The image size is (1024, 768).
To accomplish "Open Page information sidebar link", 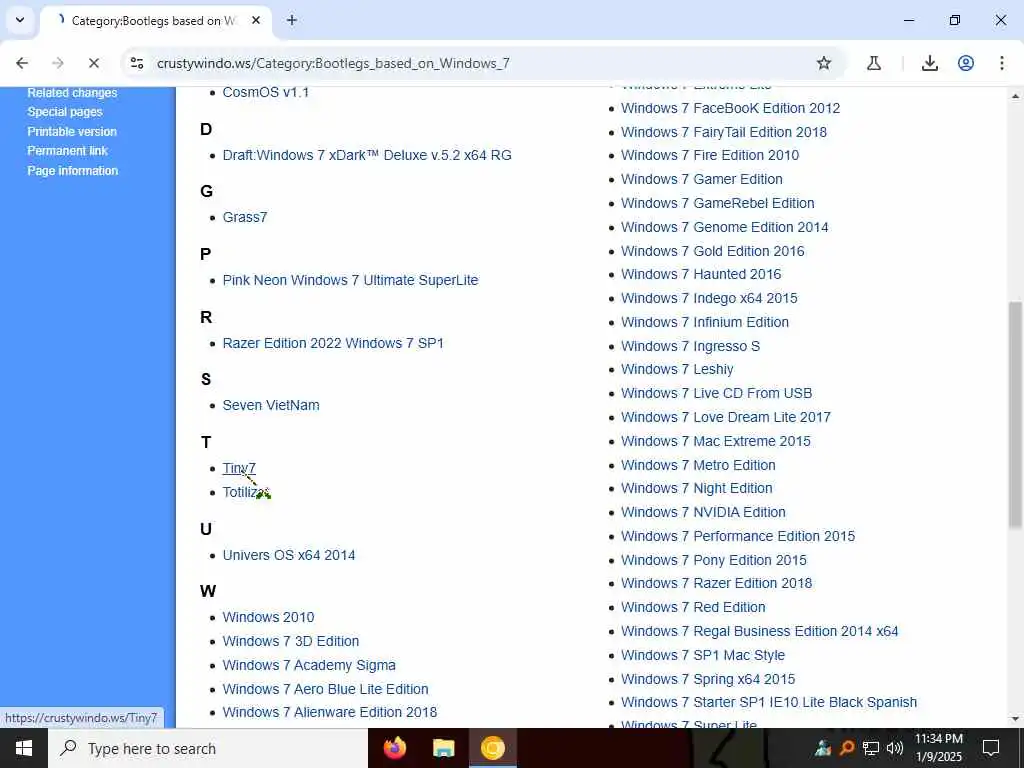I will 72,170.
